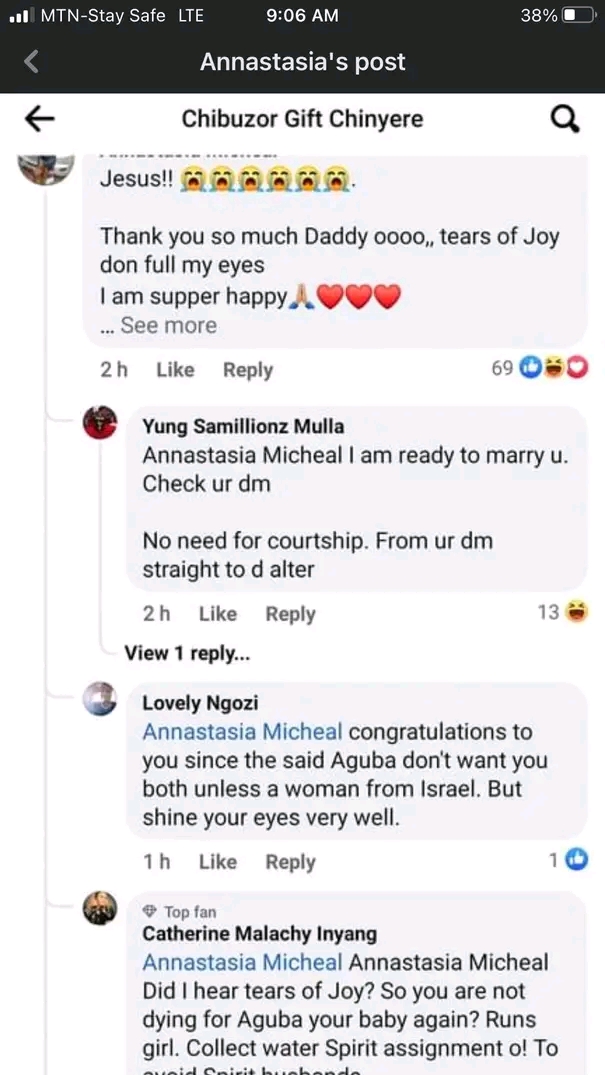Screen dimensions: 605x1075
Task: Expand View 1 reply thread
Action: 186,653
